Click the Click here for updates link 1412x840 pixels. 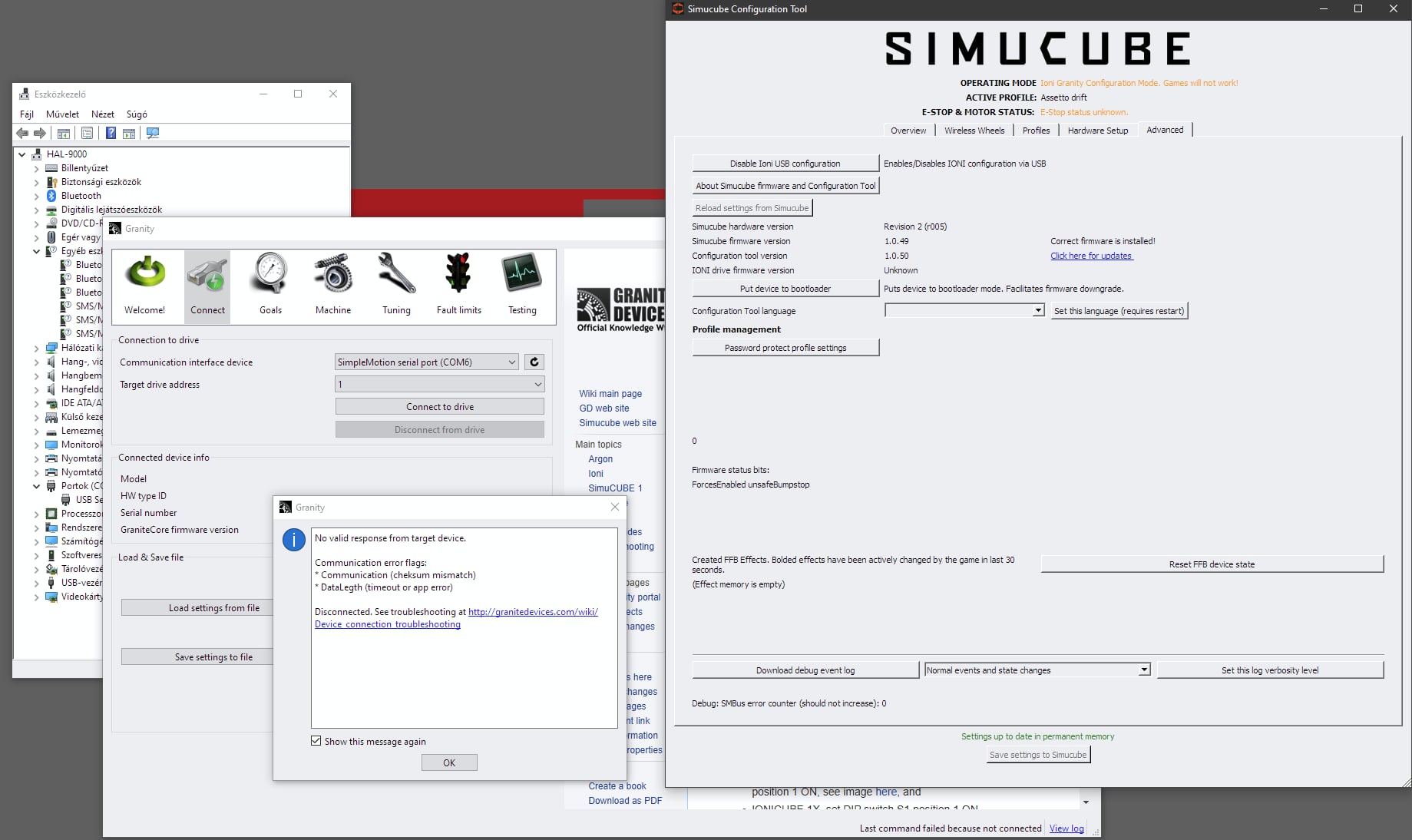1091,256
